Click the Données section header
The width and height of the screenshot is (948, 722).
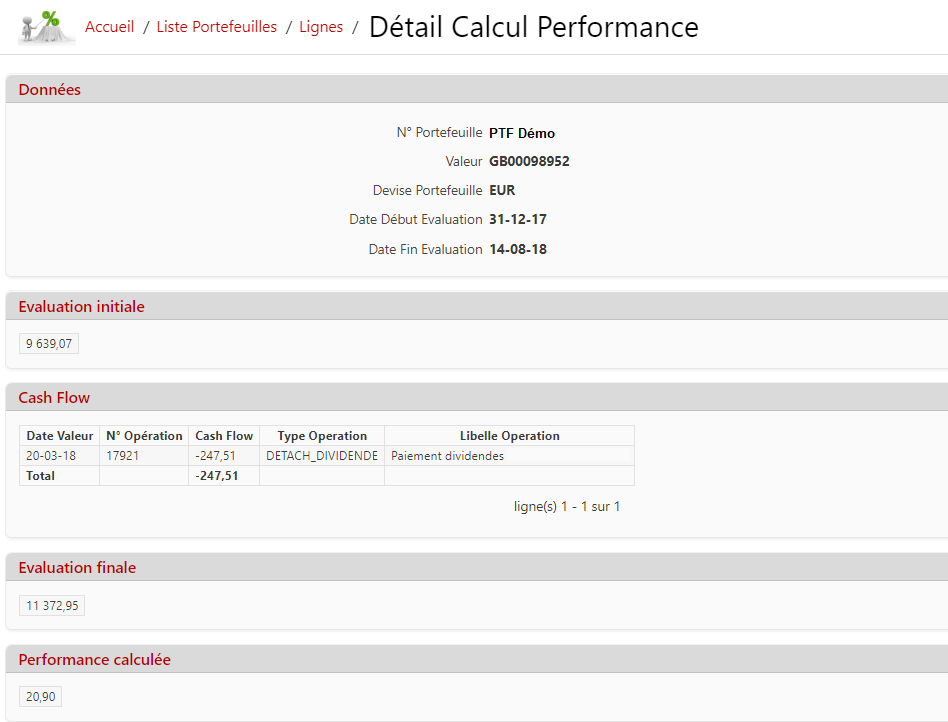point(50,90)
